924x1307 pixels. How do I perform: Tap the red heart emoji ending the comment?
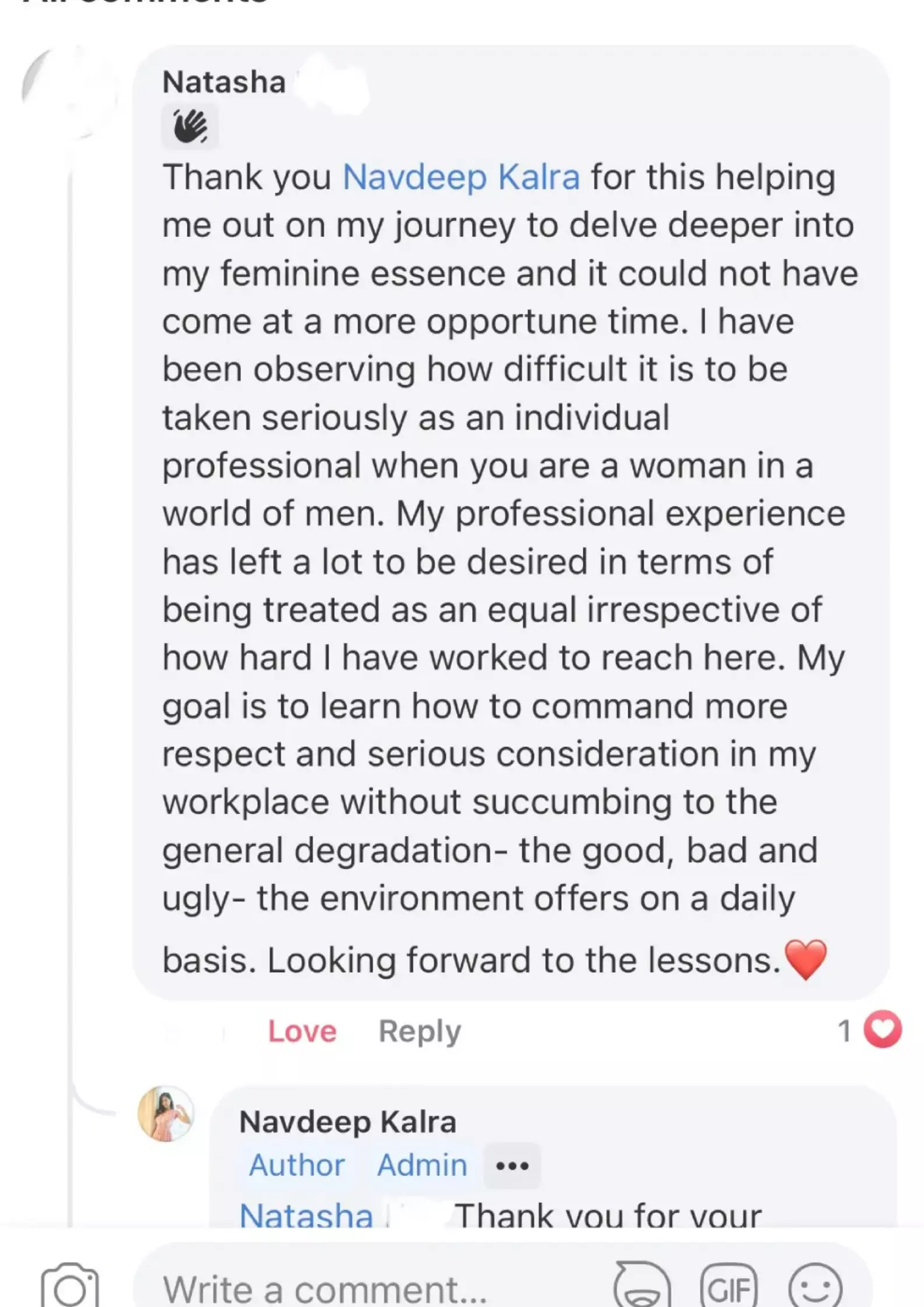click(805, 959)
